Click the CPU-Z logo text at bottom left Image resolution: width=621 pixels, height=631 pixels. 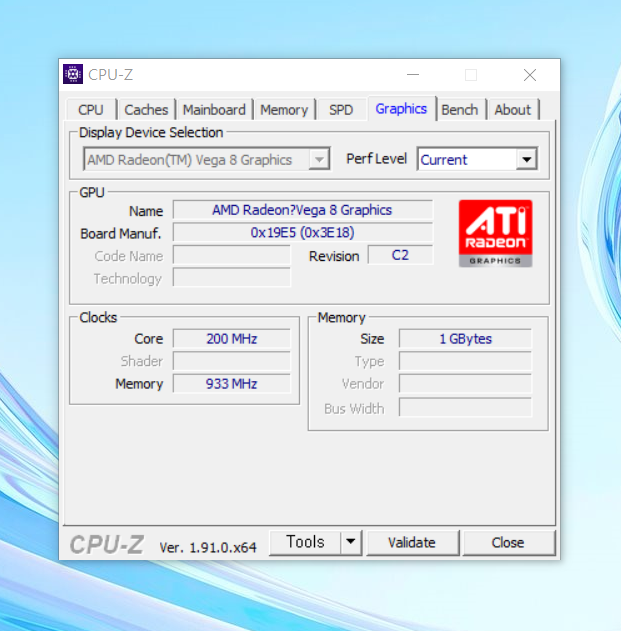107,544
